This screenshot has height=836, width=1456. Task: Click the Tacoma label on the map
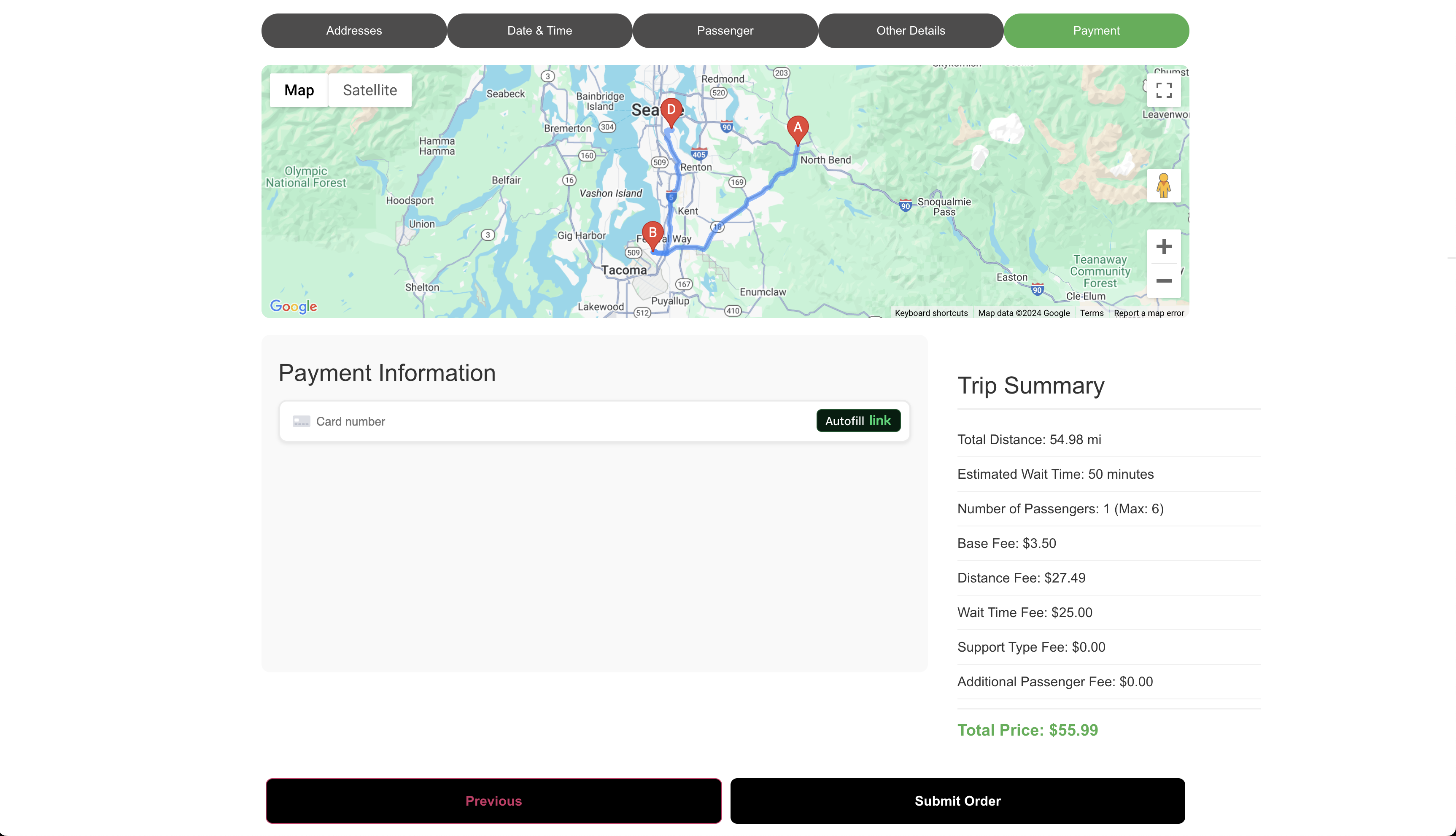coord(623,270)
